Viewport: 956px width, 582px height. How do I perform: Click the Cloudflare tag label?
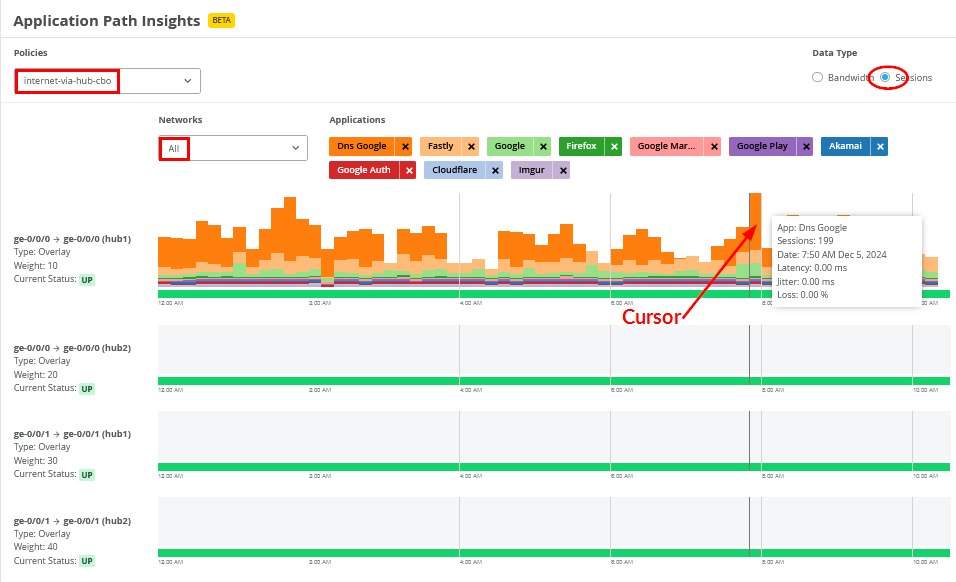[455, 171]
